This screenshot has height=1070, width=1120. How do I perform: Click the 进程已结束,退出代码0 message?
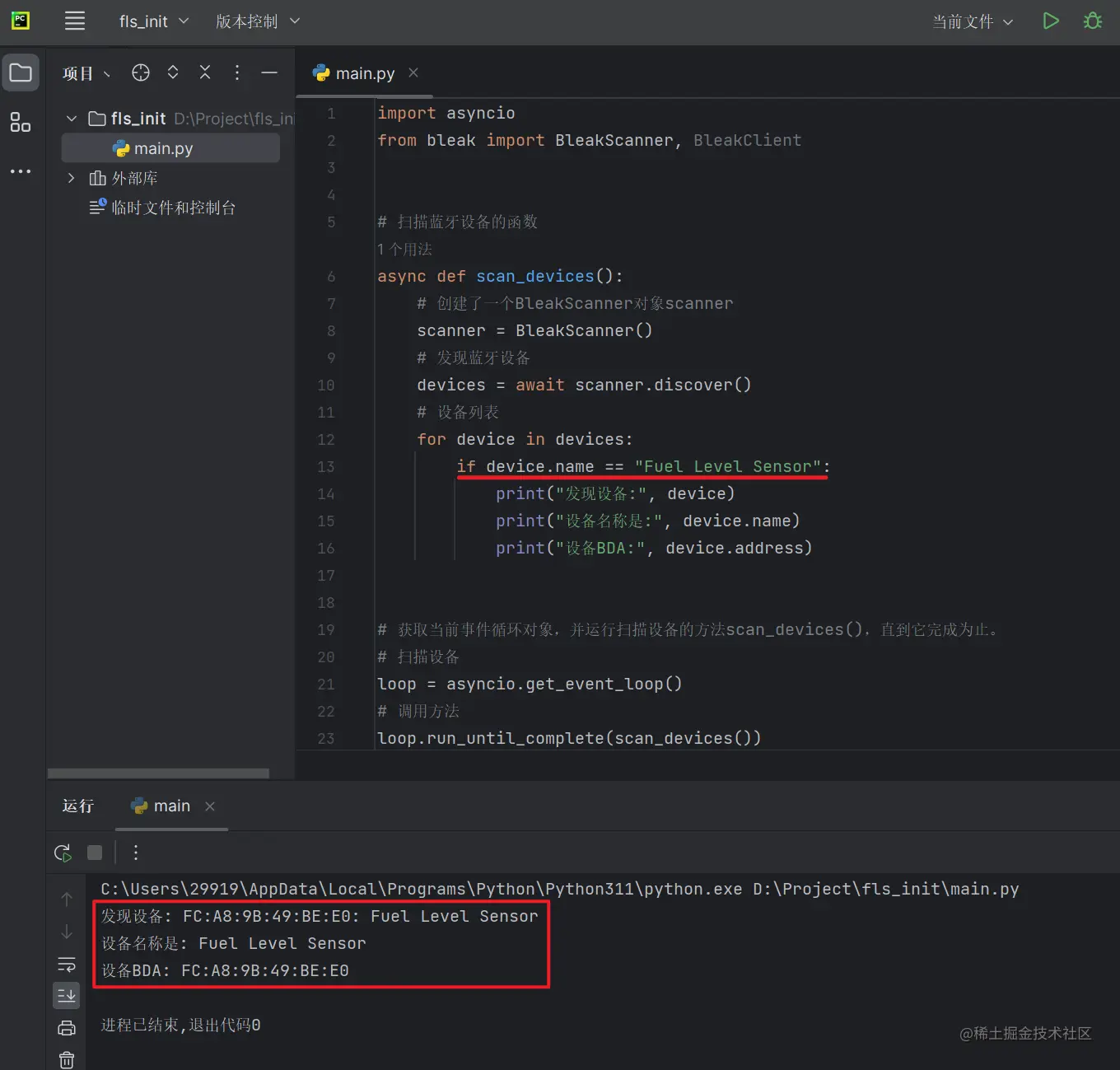point(181,1025)
